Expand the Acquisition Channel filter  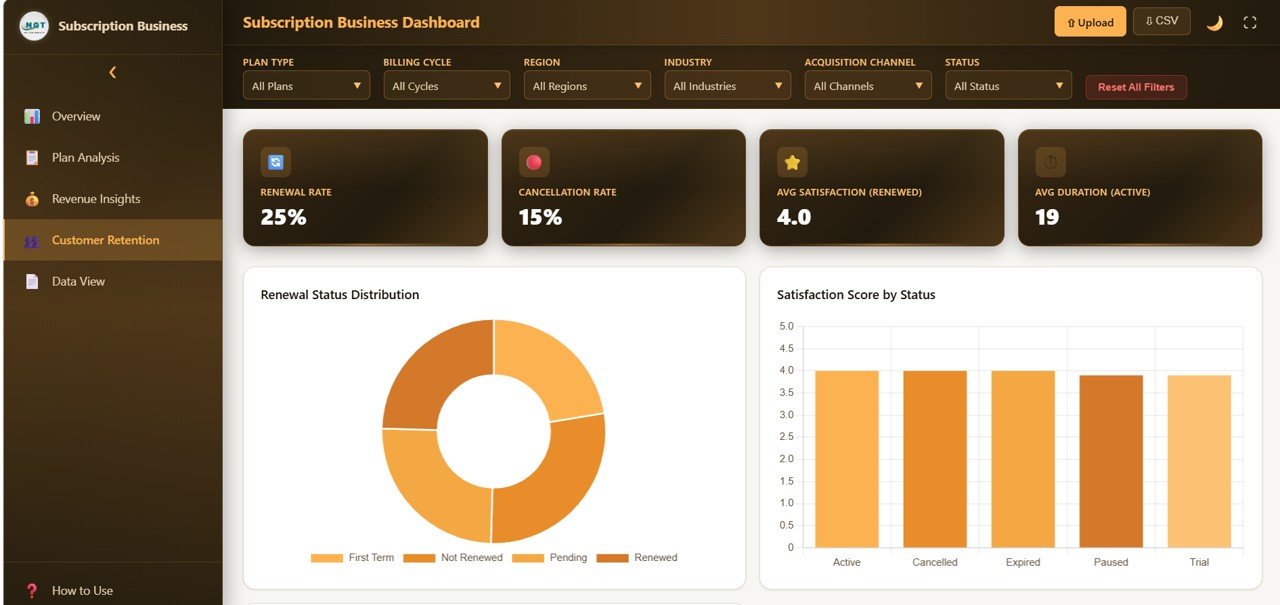coord(868,85)
